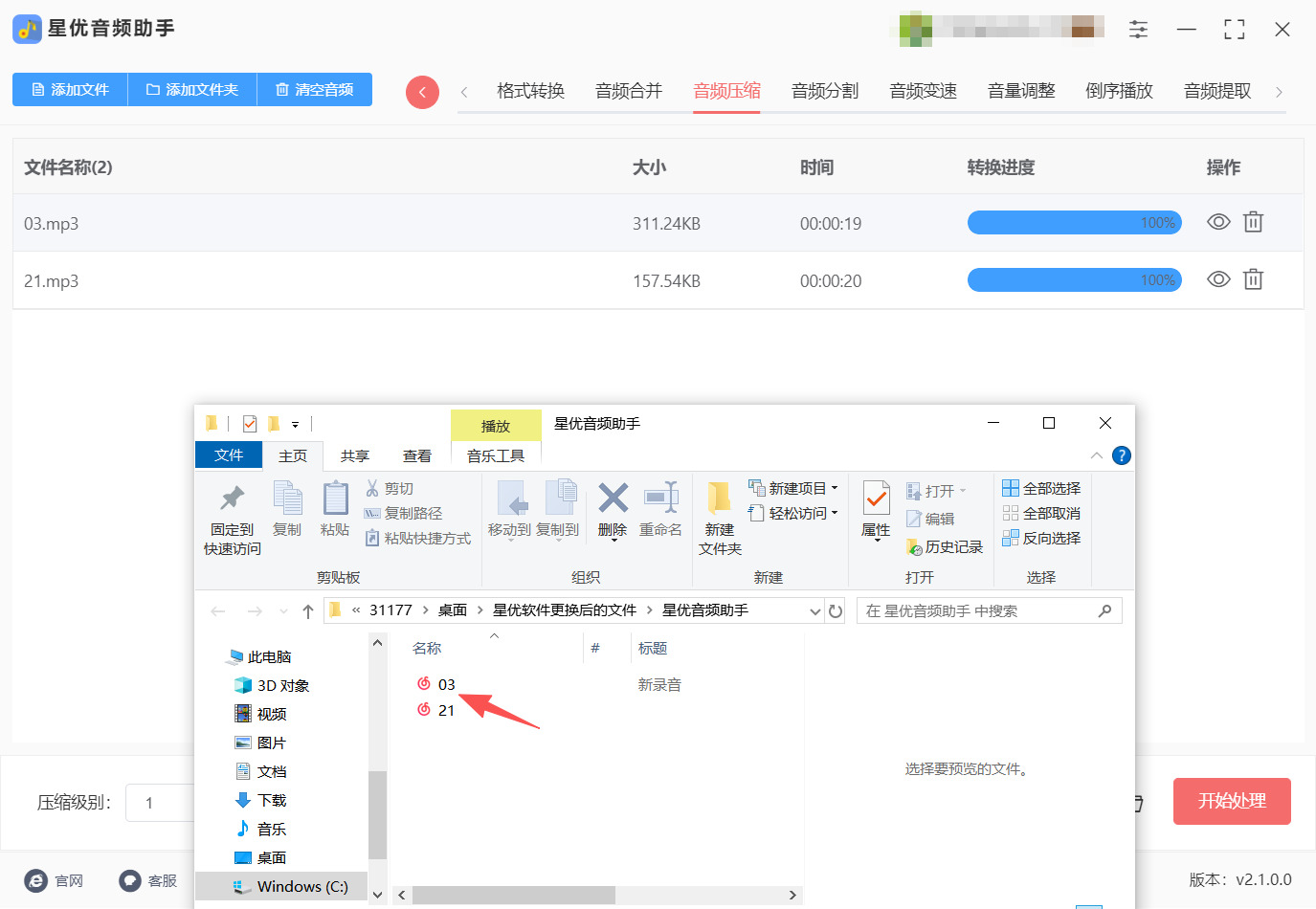The width and height of the screenshot is (1316, 909).
Task: Select the 共享 ribbon tab
Action: (355, 455)
